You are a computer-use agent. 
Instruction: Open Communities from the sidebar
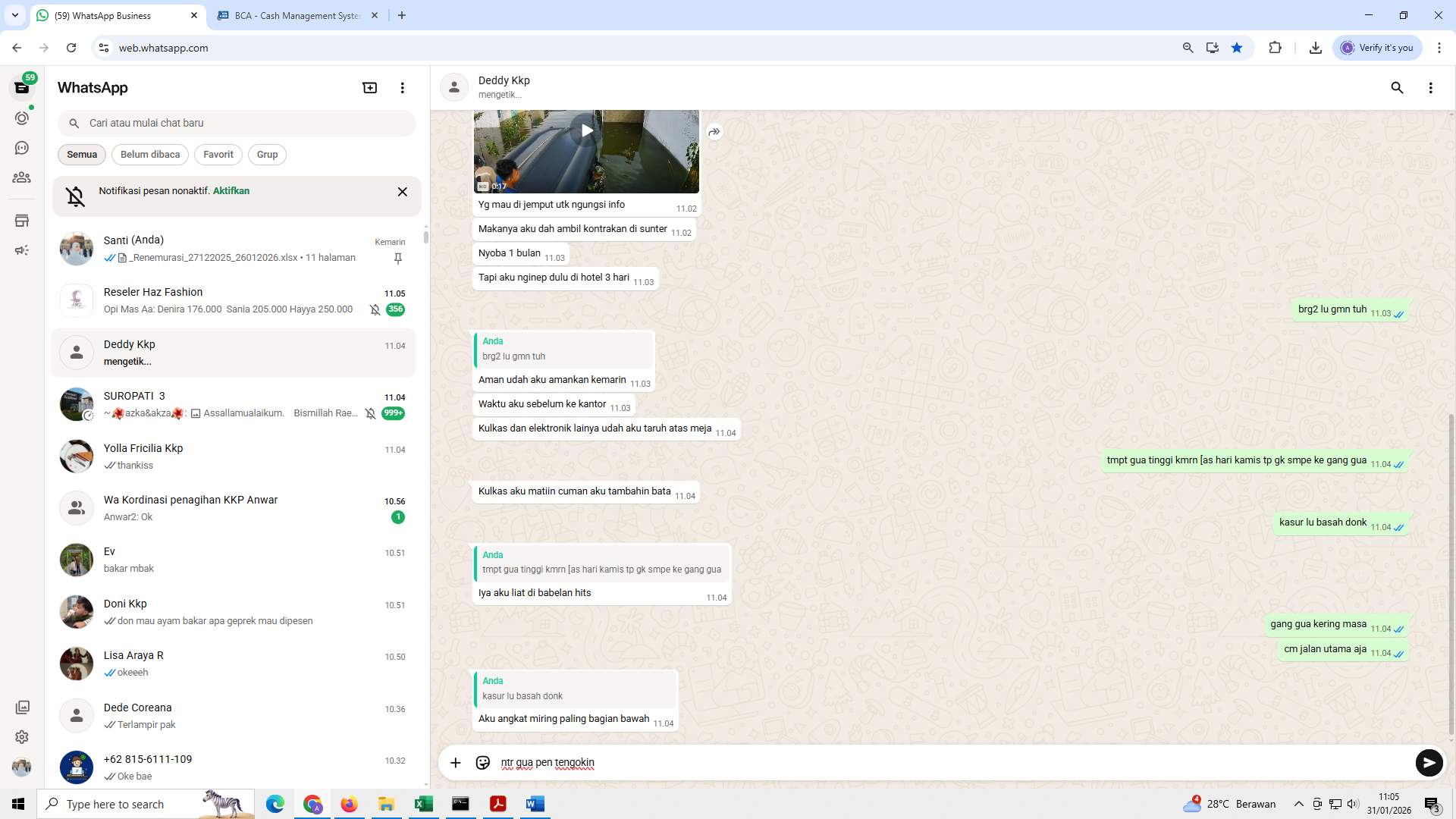click(22, 177)
